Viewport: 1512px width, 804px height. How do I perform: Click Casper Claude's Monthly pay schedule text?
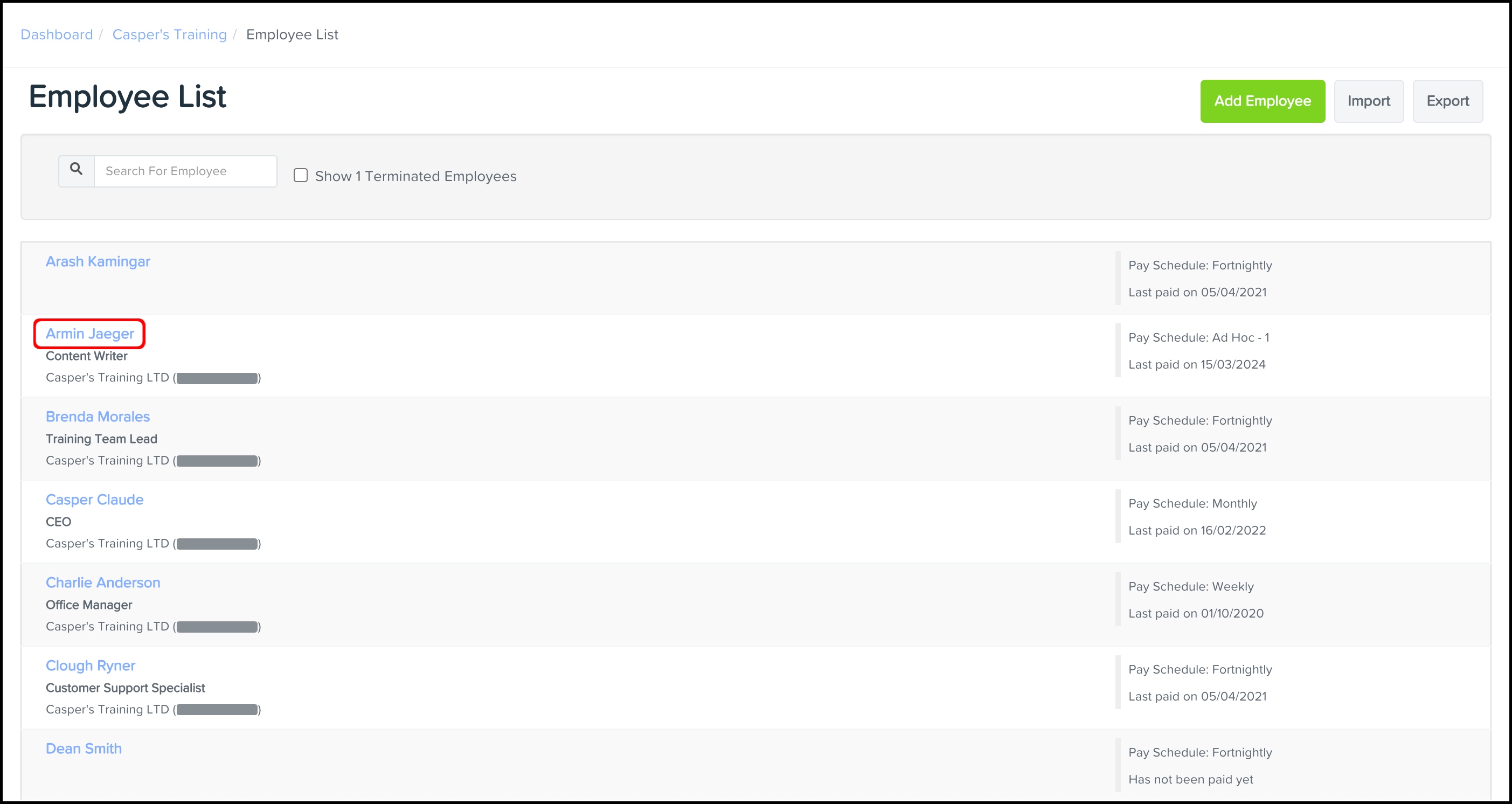coord(1192,503)
